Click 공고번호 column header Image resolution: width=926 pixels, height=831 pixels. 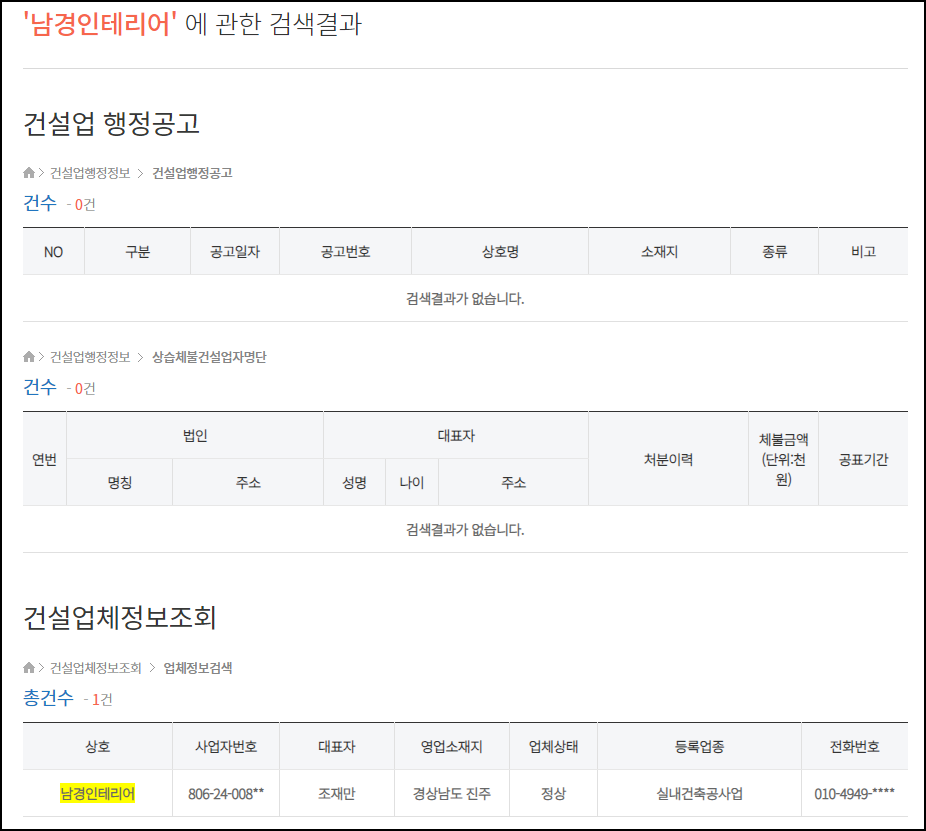(x=345, y=252)
